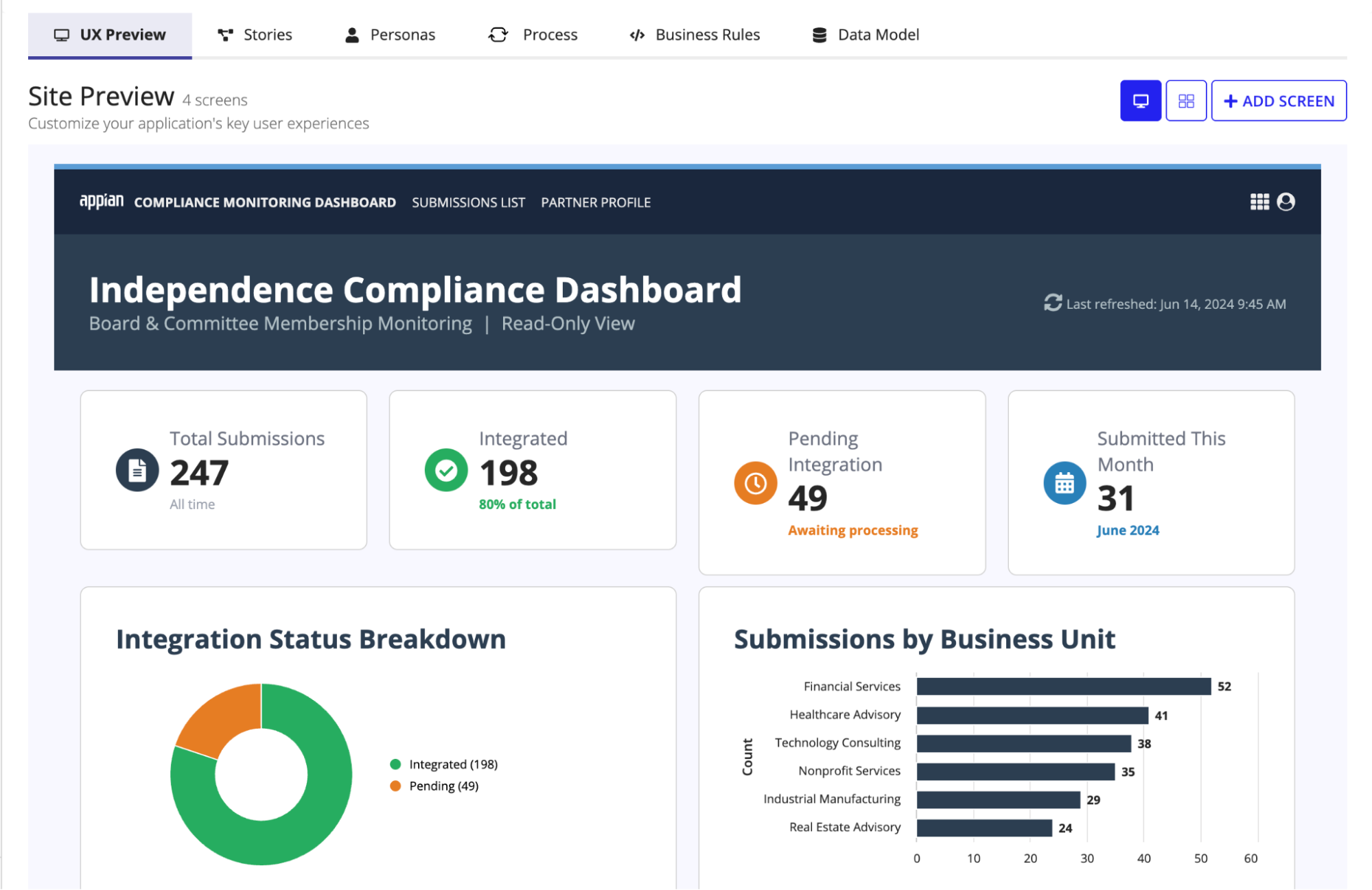This screenshot has width=1372, height=890.
Task: Click the "80% of total" text
Action: tap(518, 504)
